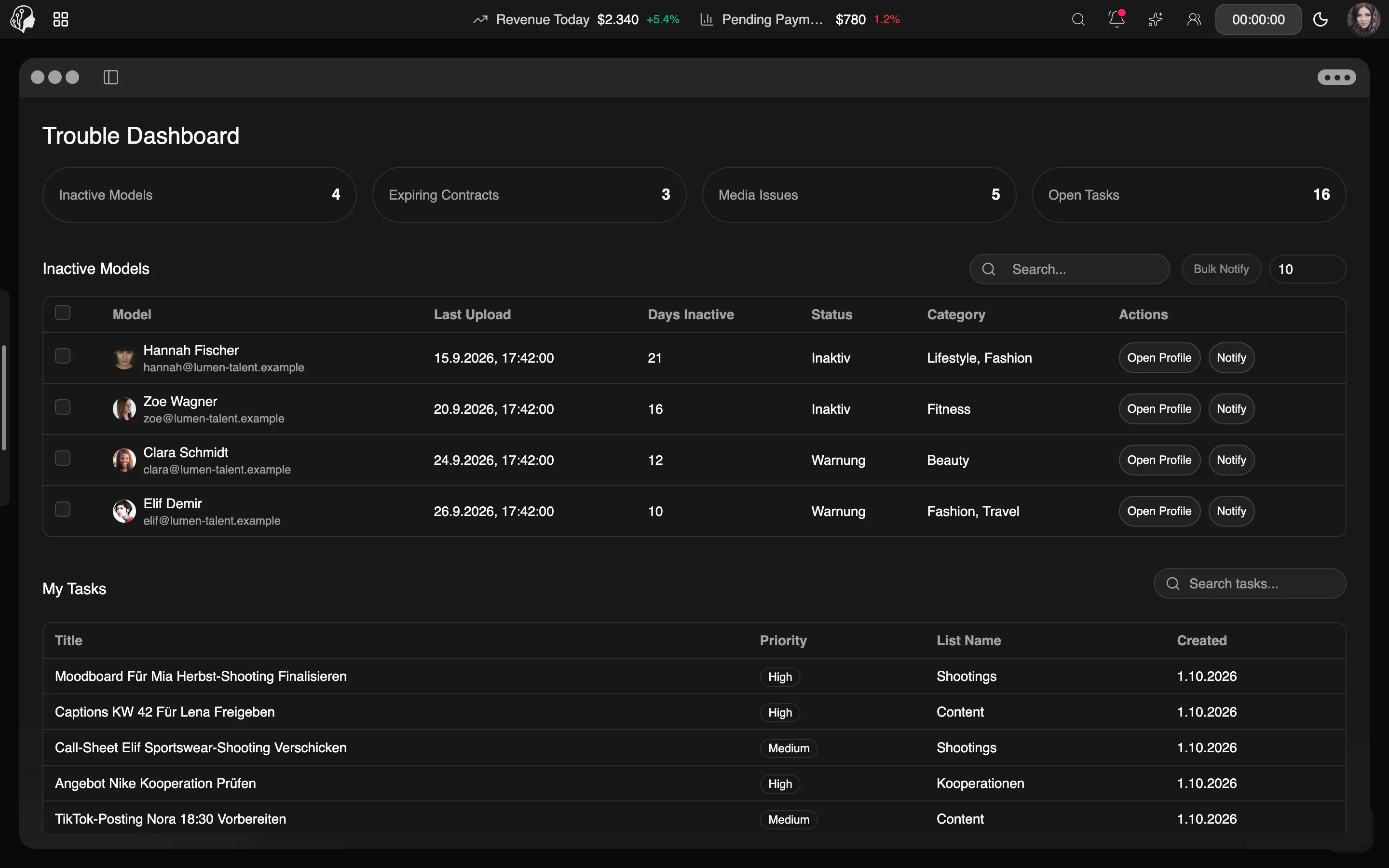Select the Media Issues summary card

pyautogui.click(x=858, y=195)
